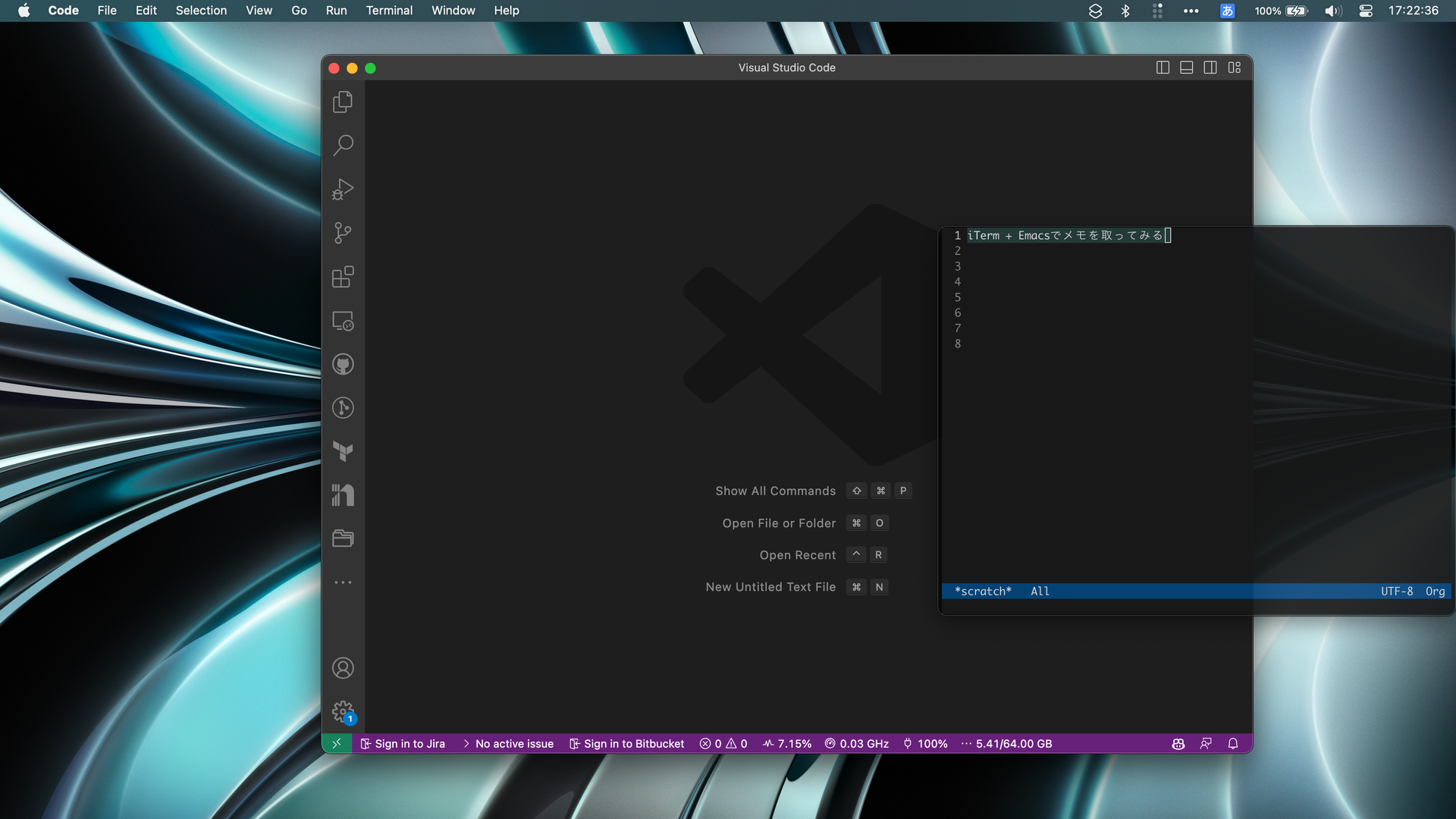
Task: Click UTF-8 encoding in Emacs mode line
Action: coord(1397,591)
